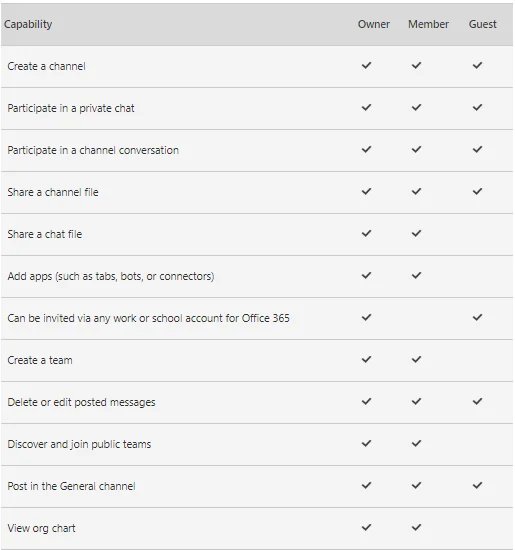The height and width of the screenshot is (550, 515).
Task: Click Member checkmark for View org chart
Action: click(x=416, y=527)
